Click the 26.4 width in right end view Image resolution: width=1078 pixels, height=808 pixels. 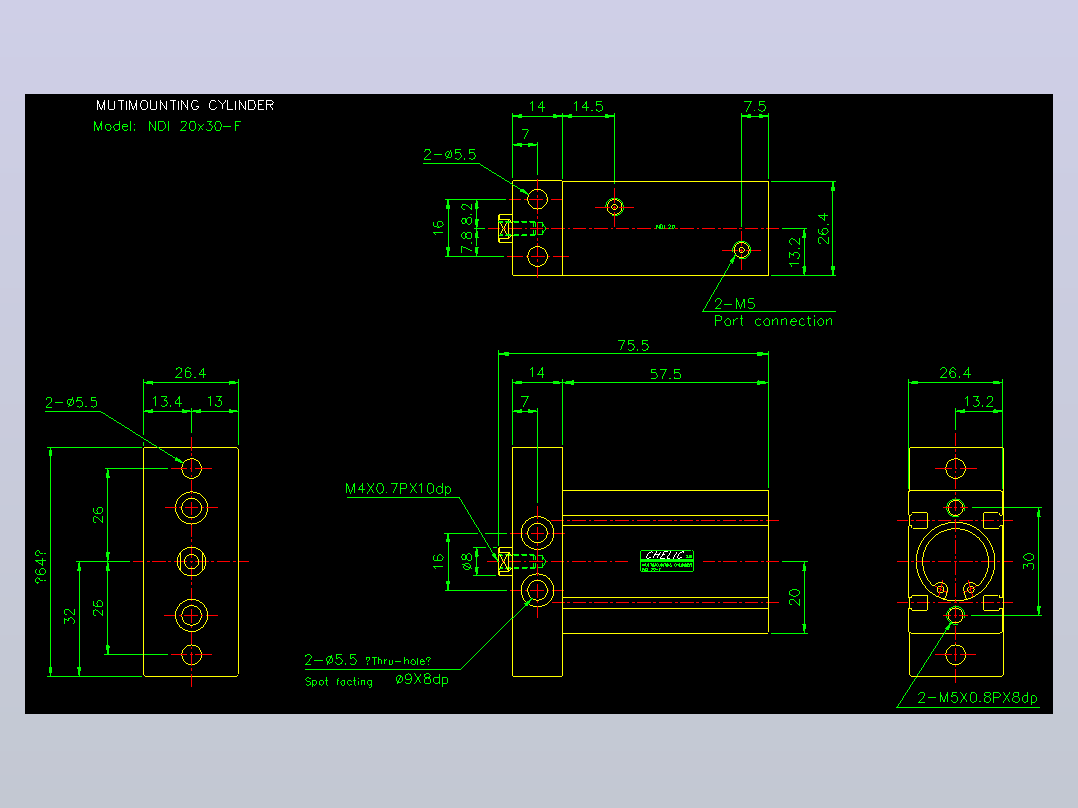(955, 373)
